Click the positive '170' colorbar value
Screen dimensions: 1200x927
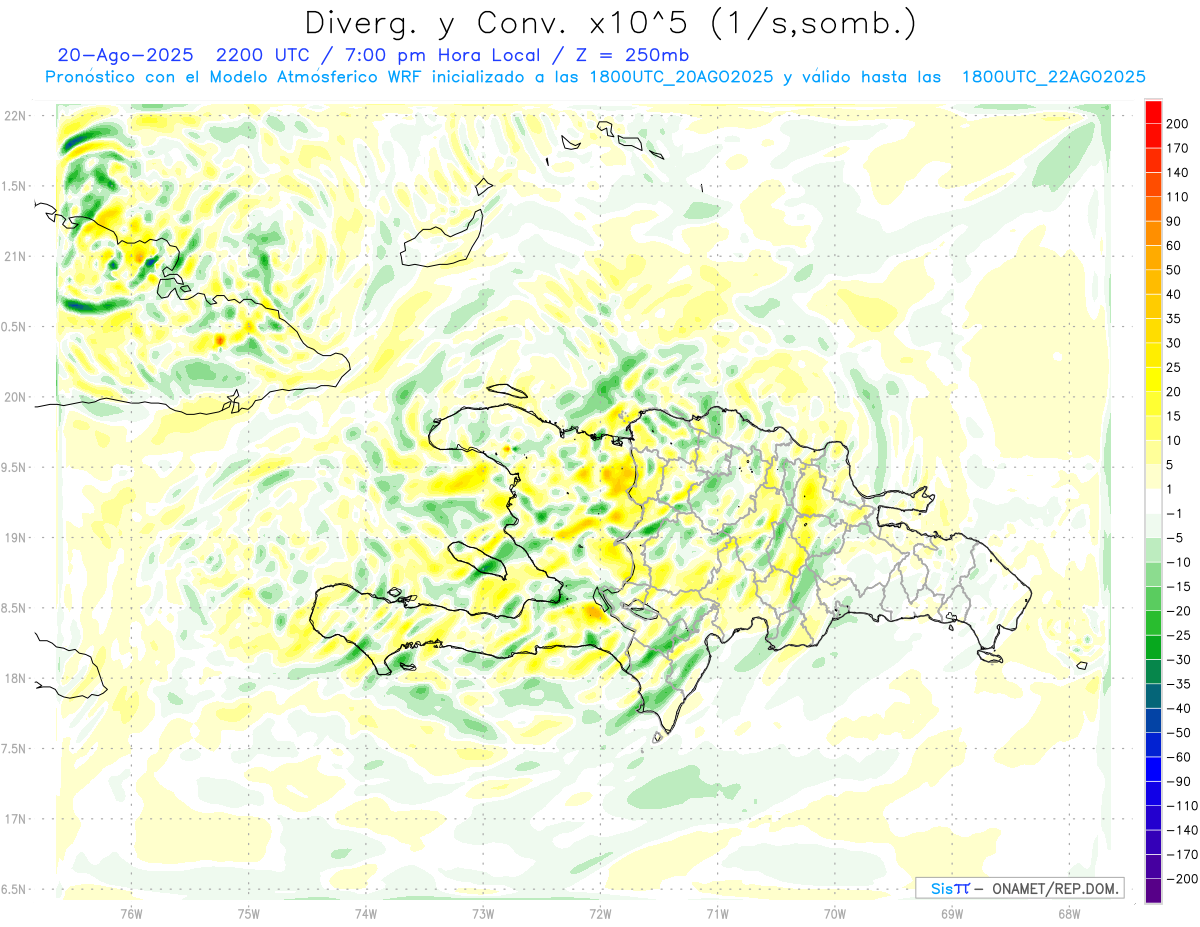[1177, 148]
